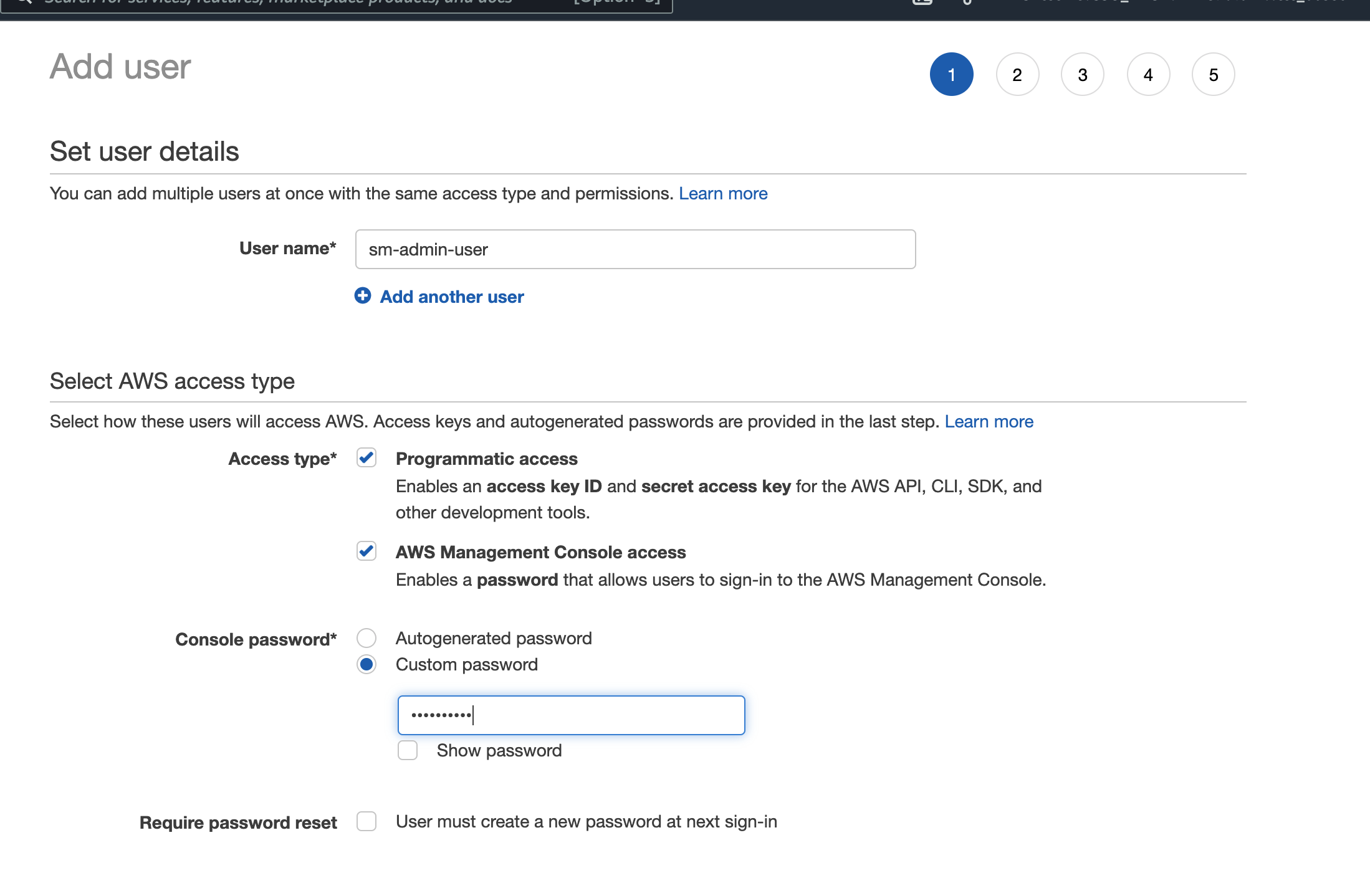Select the Custom password radio button
The width and height of the screenshot is (1370, 896).
(x=366, y=664)
